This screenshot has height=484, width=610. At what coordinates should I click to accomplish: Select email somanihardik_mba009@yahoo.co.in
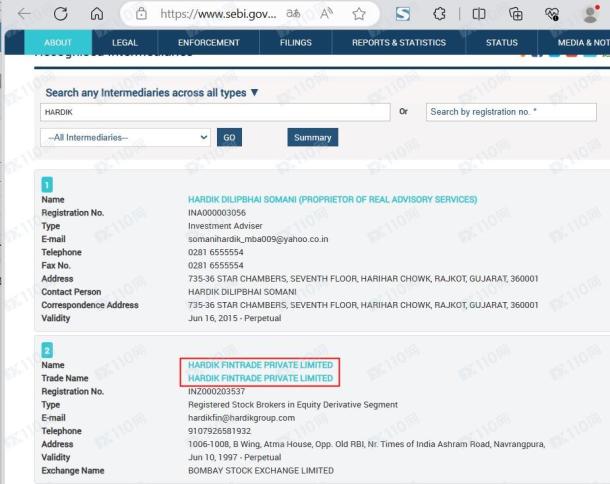click(x=258, y=239)
